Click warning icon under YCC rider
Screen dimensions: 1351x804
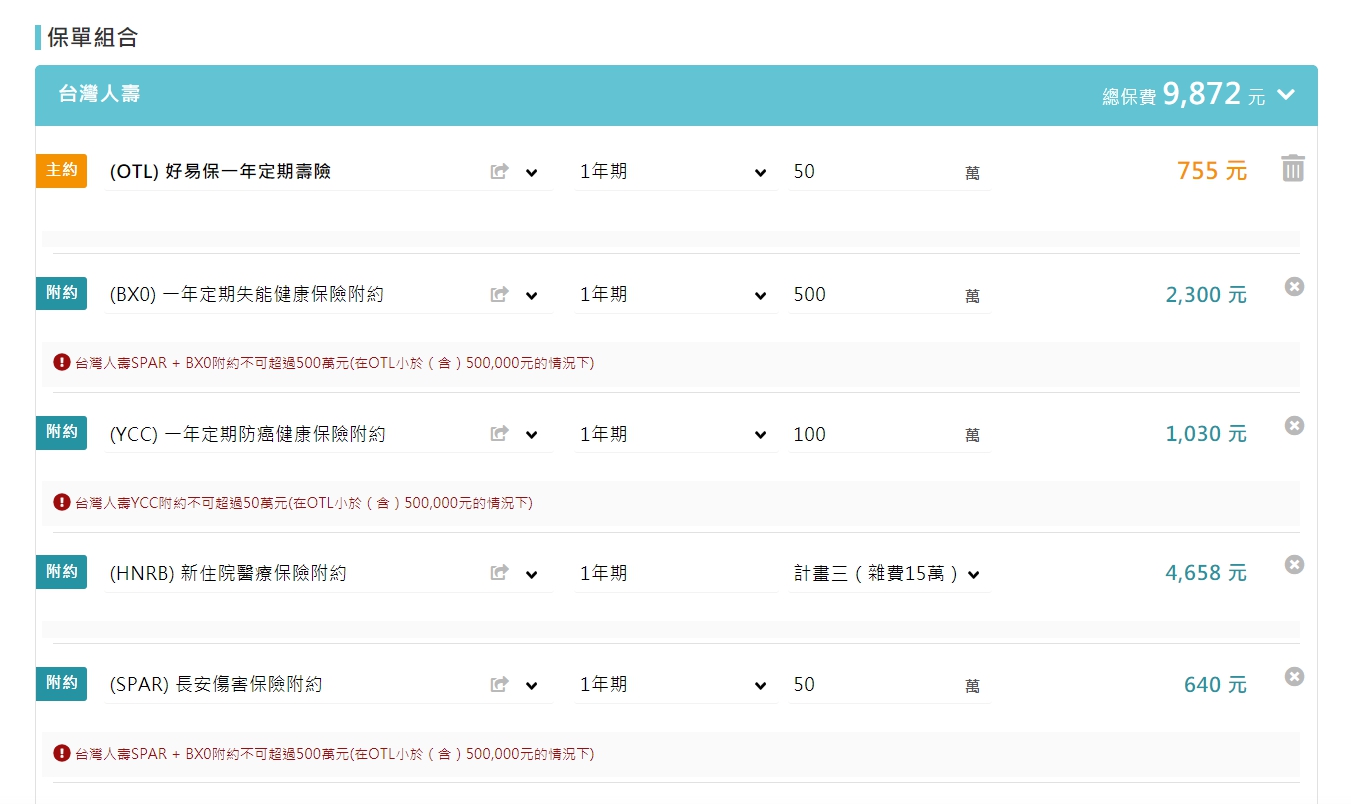pos(62,502)
